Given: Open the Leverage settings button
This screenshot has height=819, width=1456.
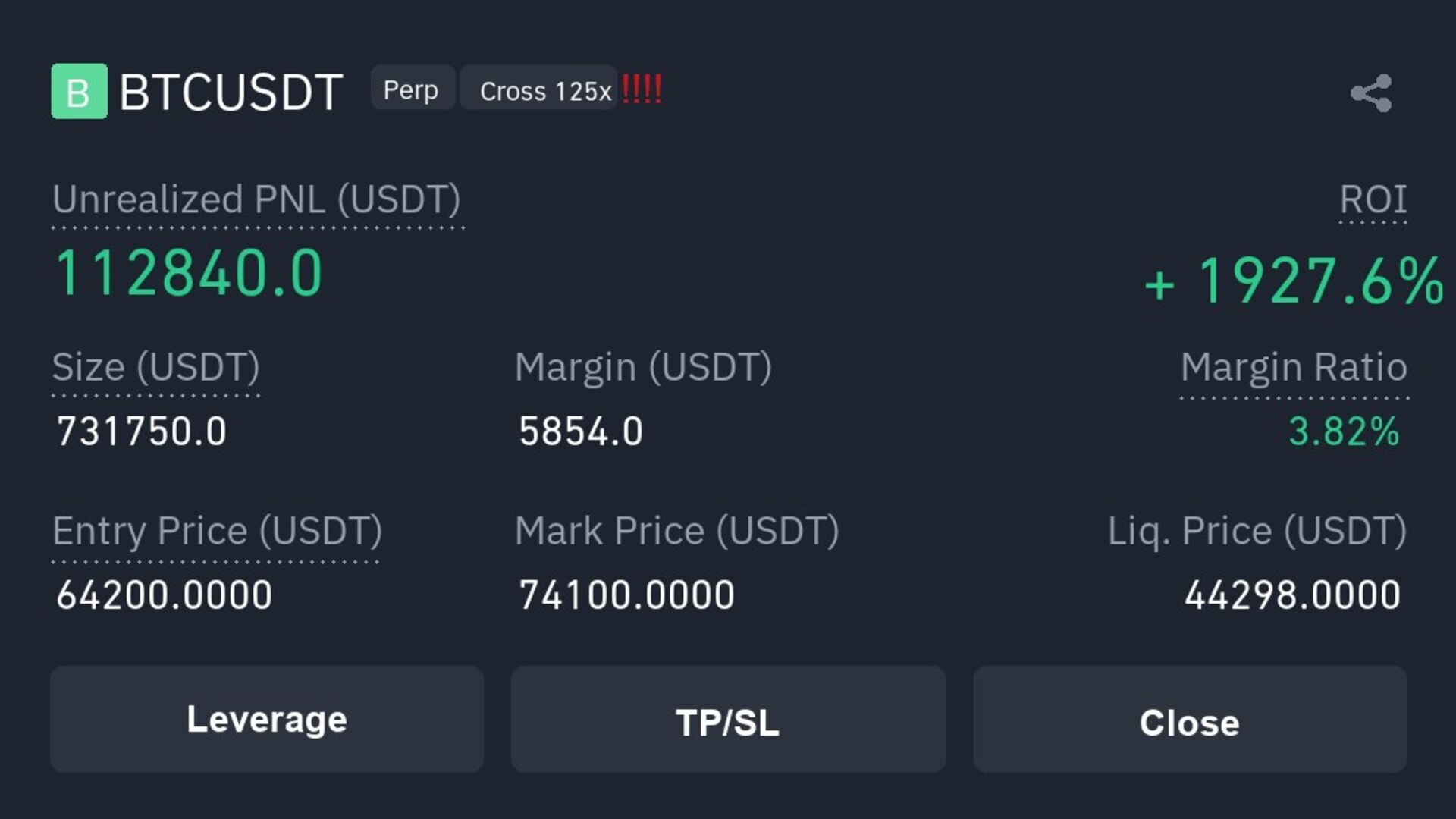Looking at the screenshot, I should [267, 719].
